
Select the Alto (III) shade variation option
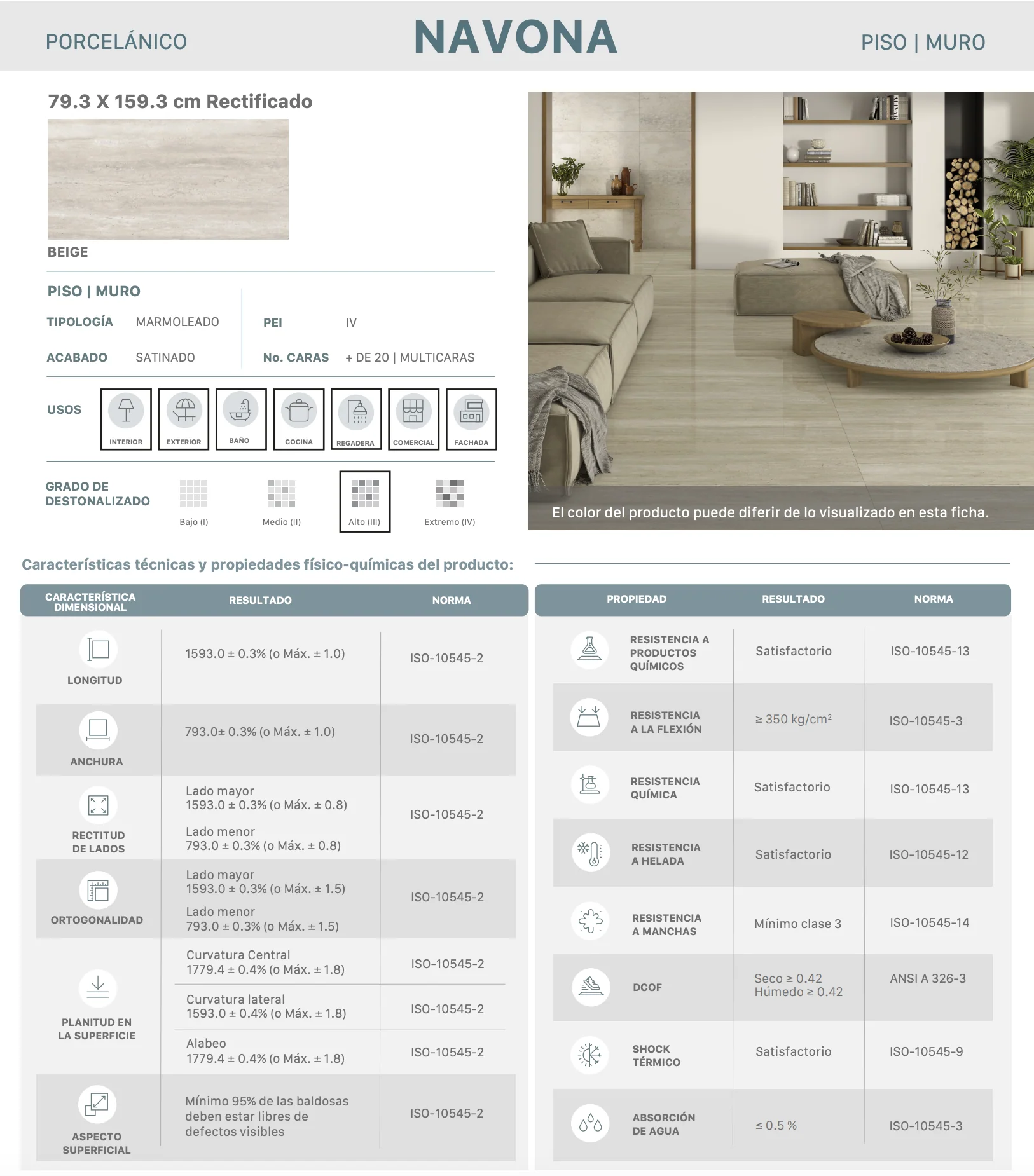pyautogui.click(x=365, y=502)
